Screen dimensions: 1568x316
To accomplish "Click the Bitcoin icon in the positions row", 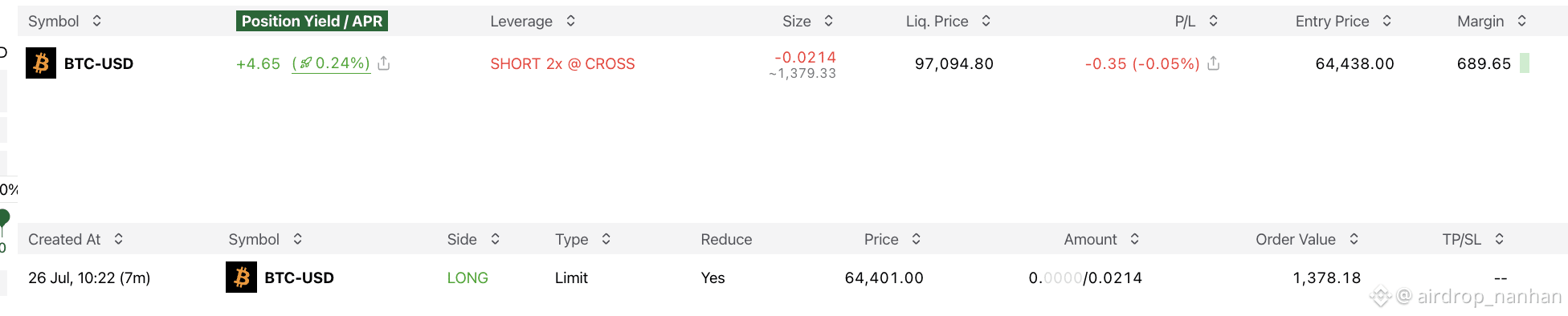I will tap(41, 63).
